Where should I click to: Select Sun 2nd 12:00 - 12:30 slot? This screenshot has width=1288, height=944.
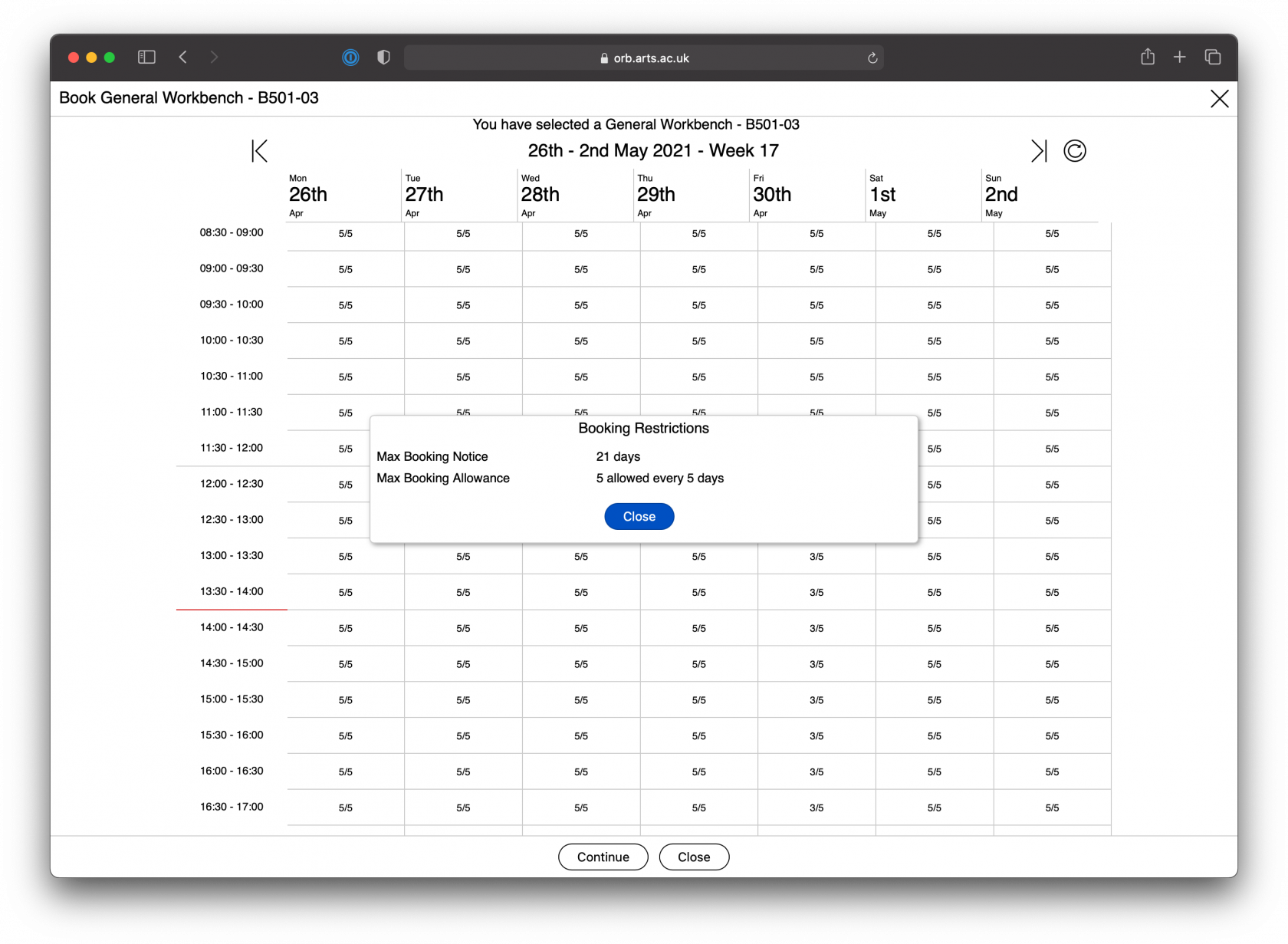[x=1052, y=485]
